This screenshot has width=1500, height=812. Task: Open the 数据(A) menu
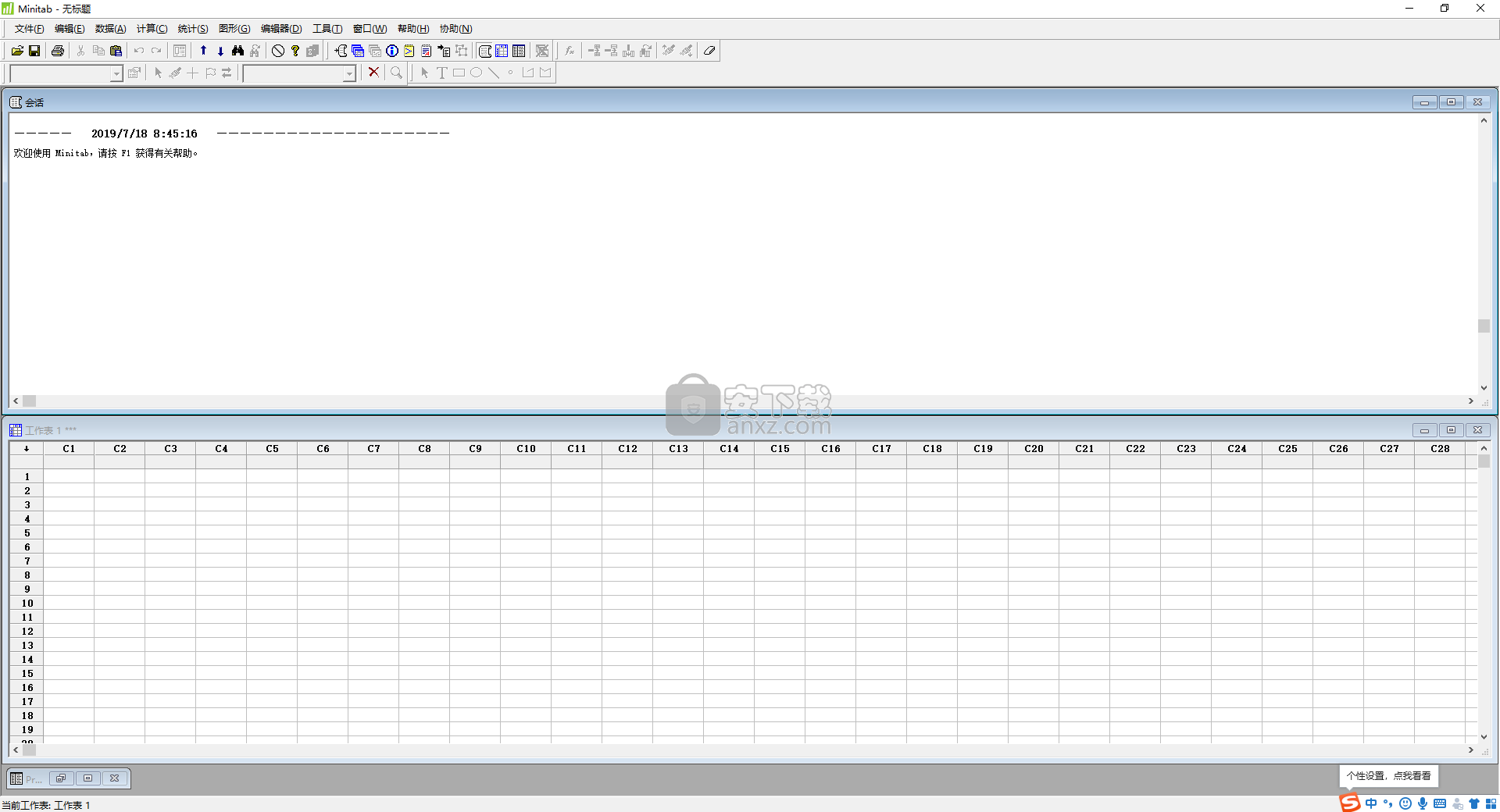110,29
